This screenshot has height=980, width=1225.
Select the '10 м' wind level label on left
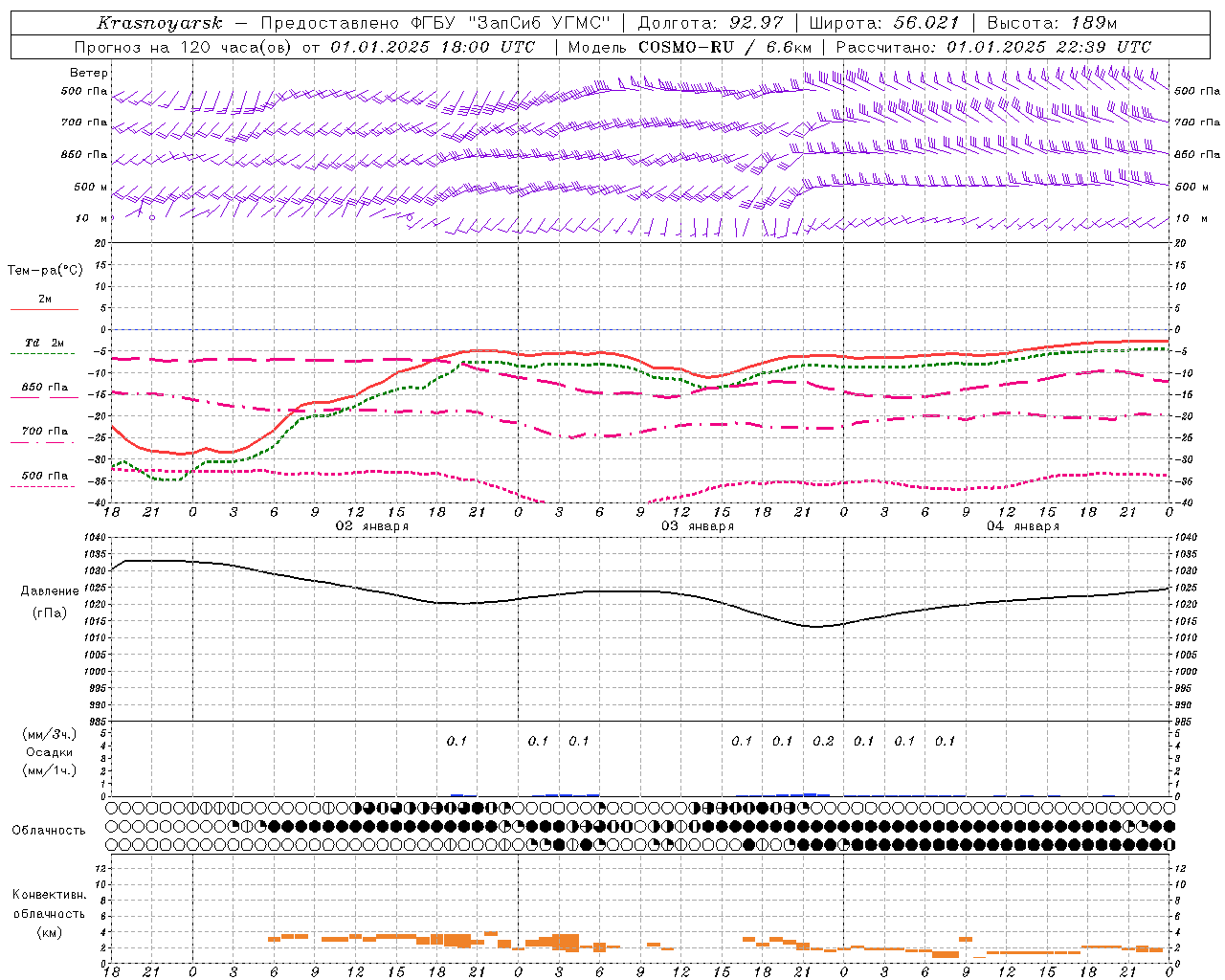[92, 218]
